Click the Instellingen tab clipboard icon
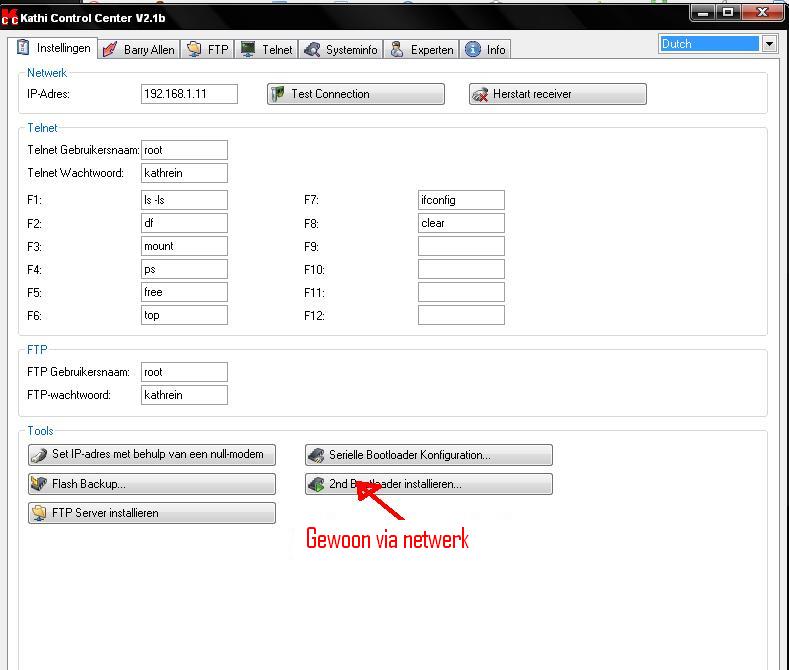 click(23, 47)
